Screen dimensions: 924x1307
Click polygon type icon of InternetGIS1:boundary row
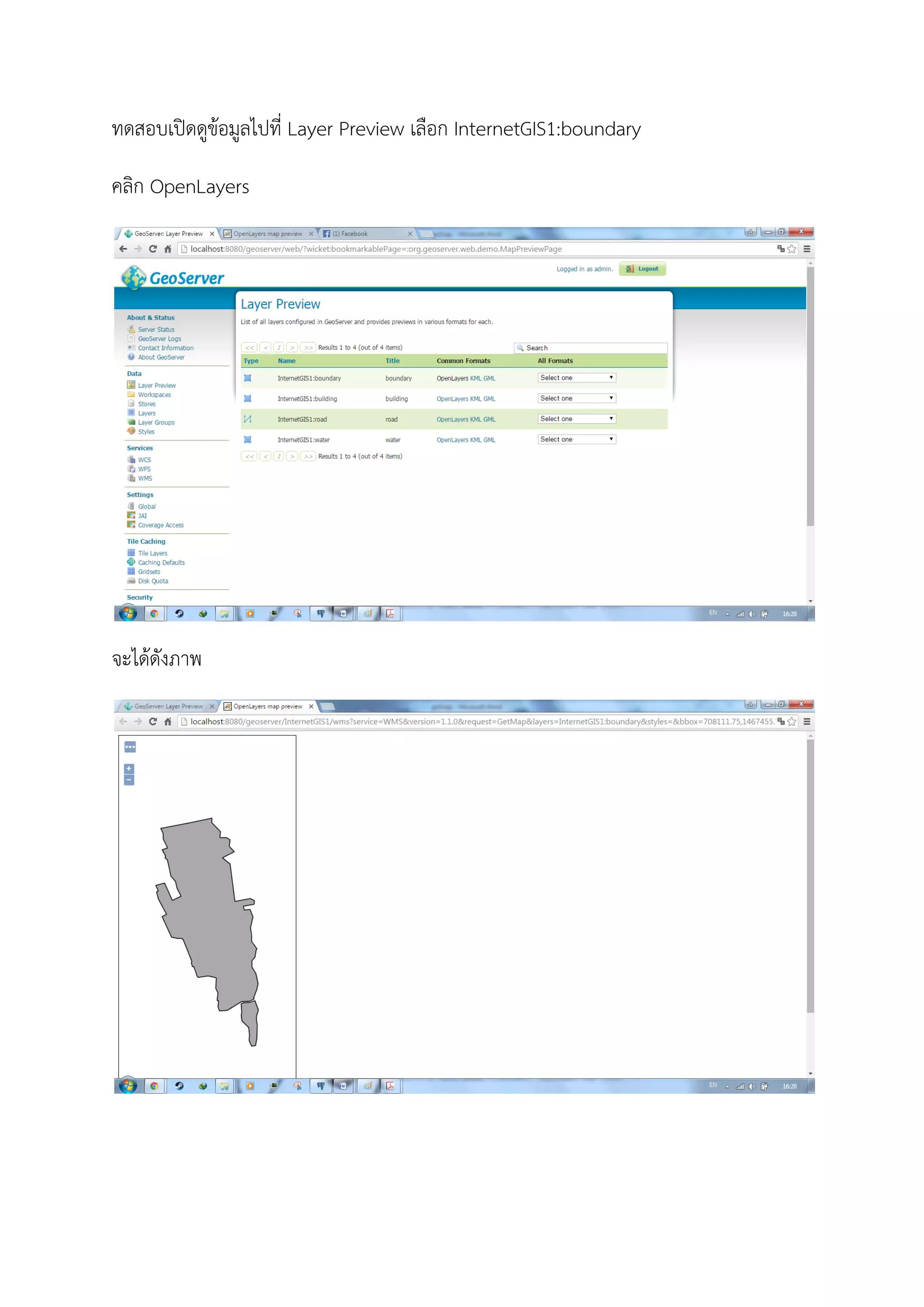click(x=248, y=378)
